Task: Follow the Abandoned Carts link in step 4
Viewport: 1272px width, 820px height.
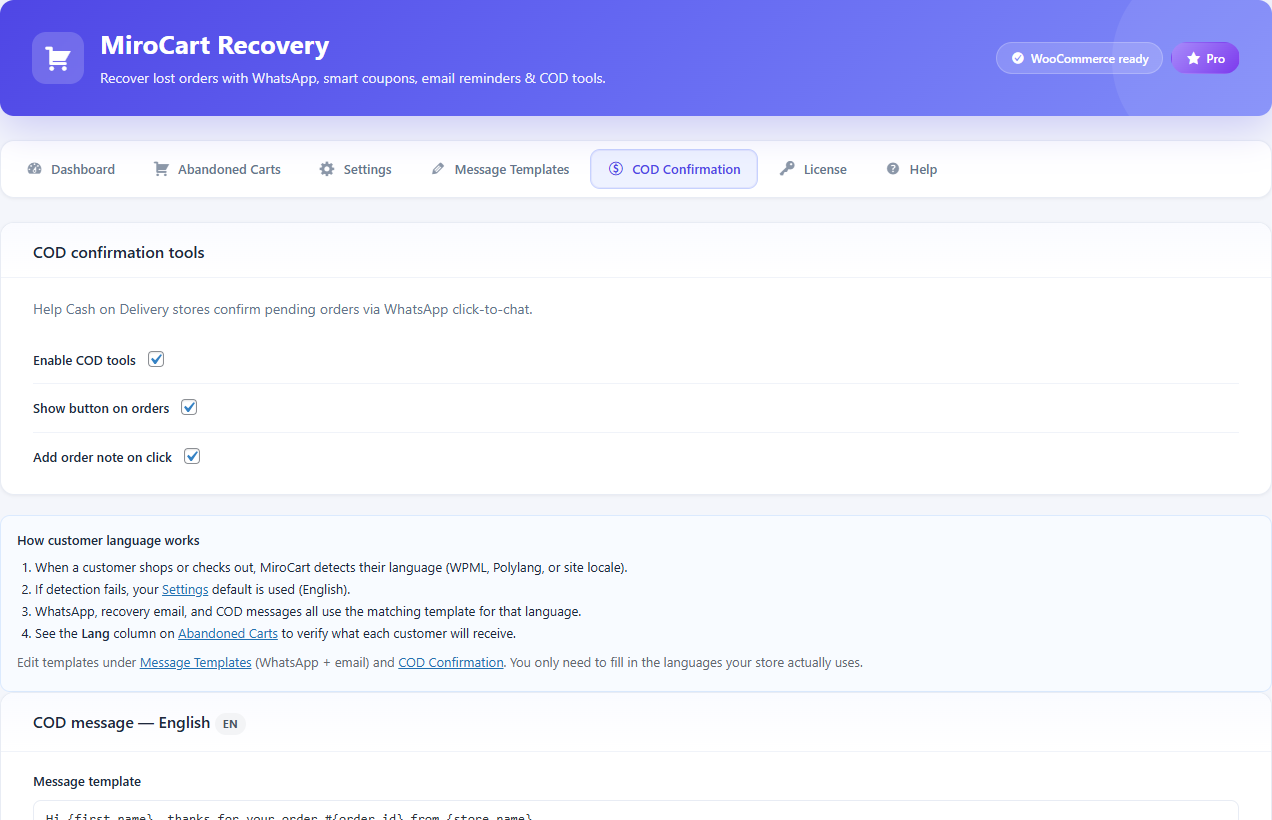Action: click(x=228, y=633)
